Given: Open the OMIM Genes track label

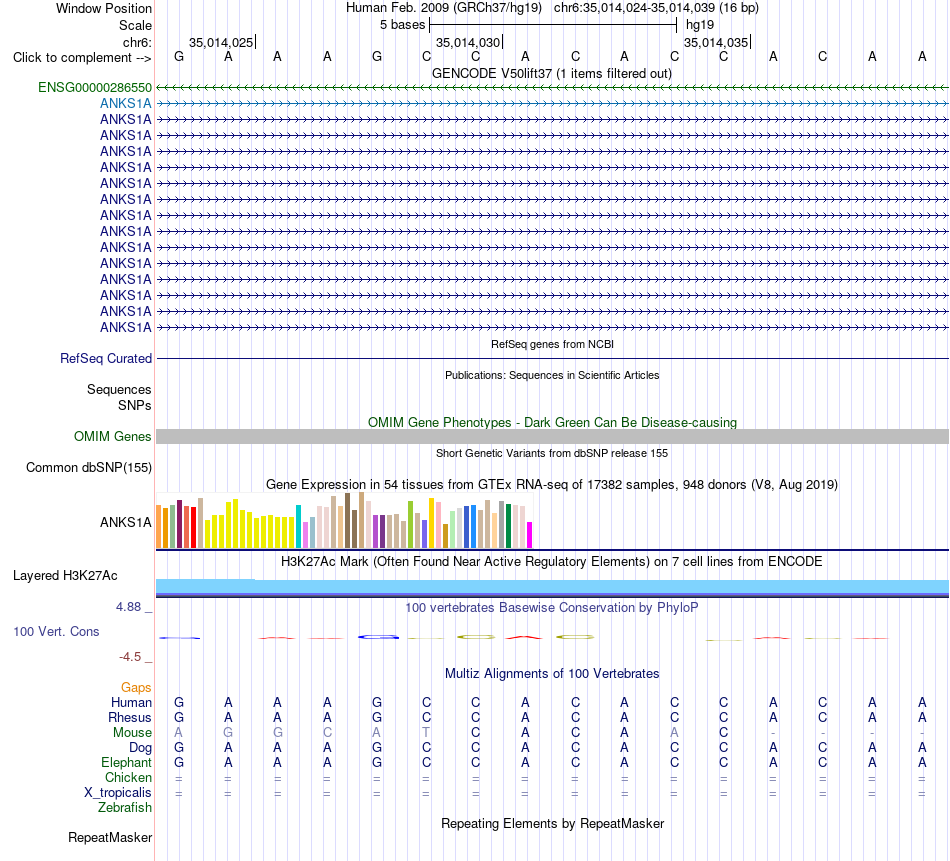Looking at the screenshot, I should pos(113,436).
